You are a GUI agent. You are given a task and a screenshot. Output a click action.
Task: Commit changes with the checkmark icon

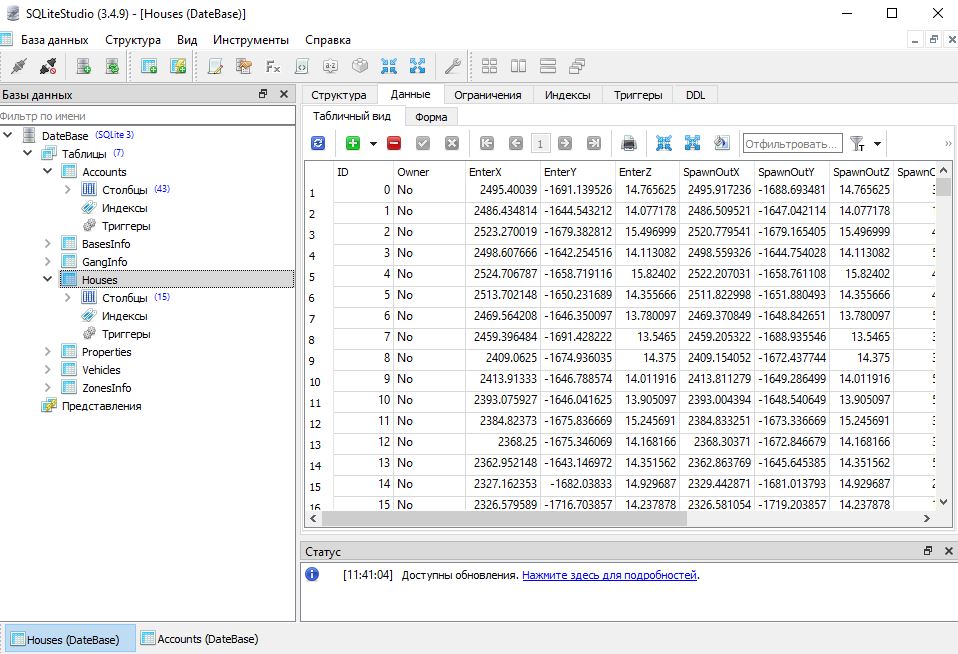point(423,143)
